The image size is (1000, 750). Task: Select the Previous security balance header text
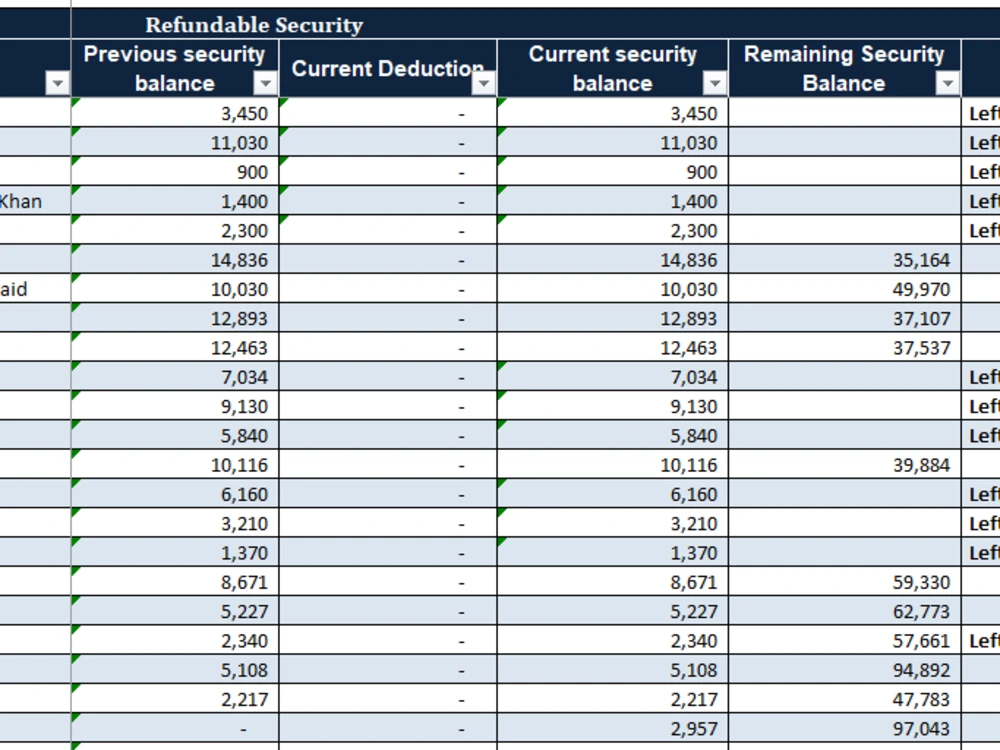click(174, 68)
